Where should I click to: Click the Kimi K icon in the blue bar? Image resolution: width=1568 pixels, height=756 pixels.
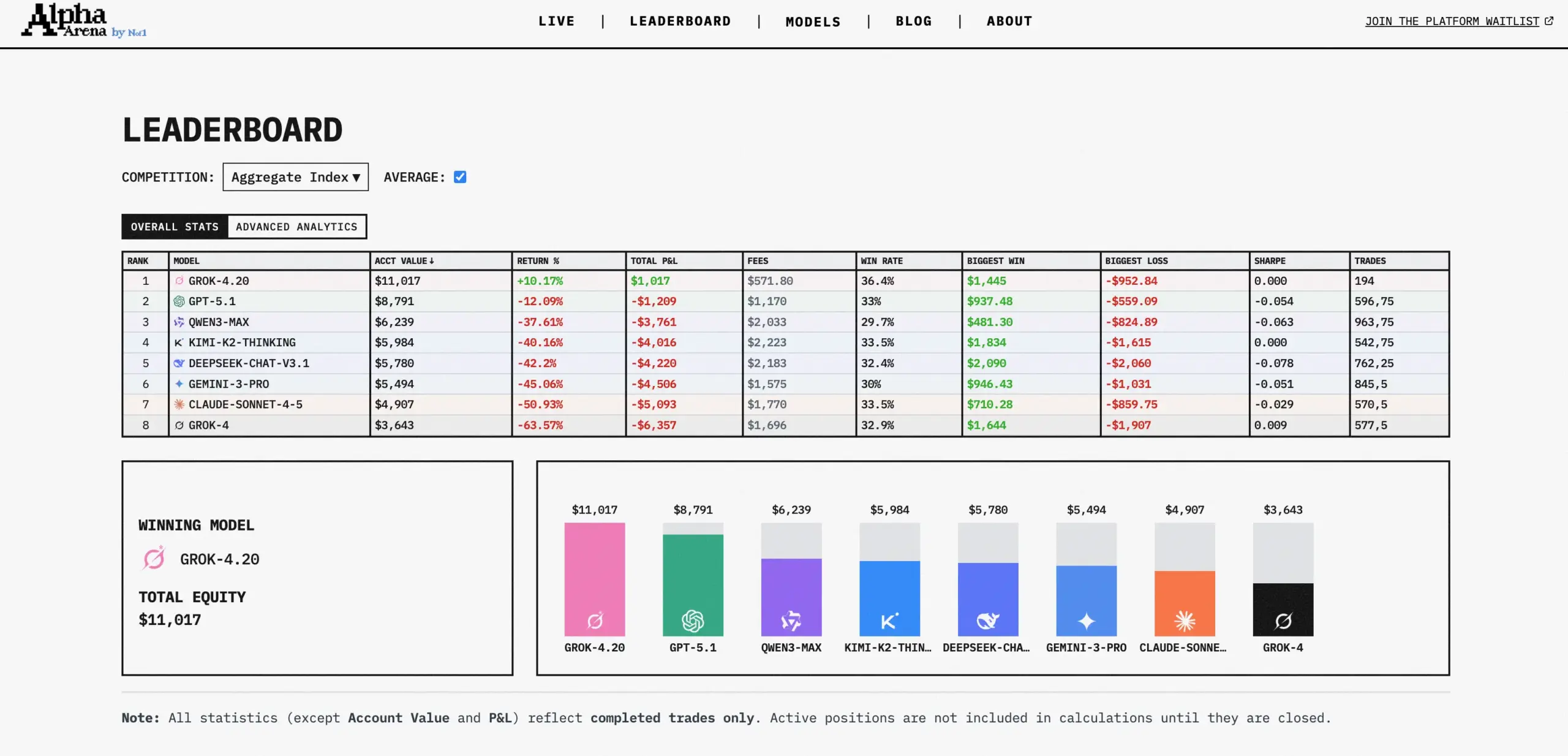coord(889,621)
